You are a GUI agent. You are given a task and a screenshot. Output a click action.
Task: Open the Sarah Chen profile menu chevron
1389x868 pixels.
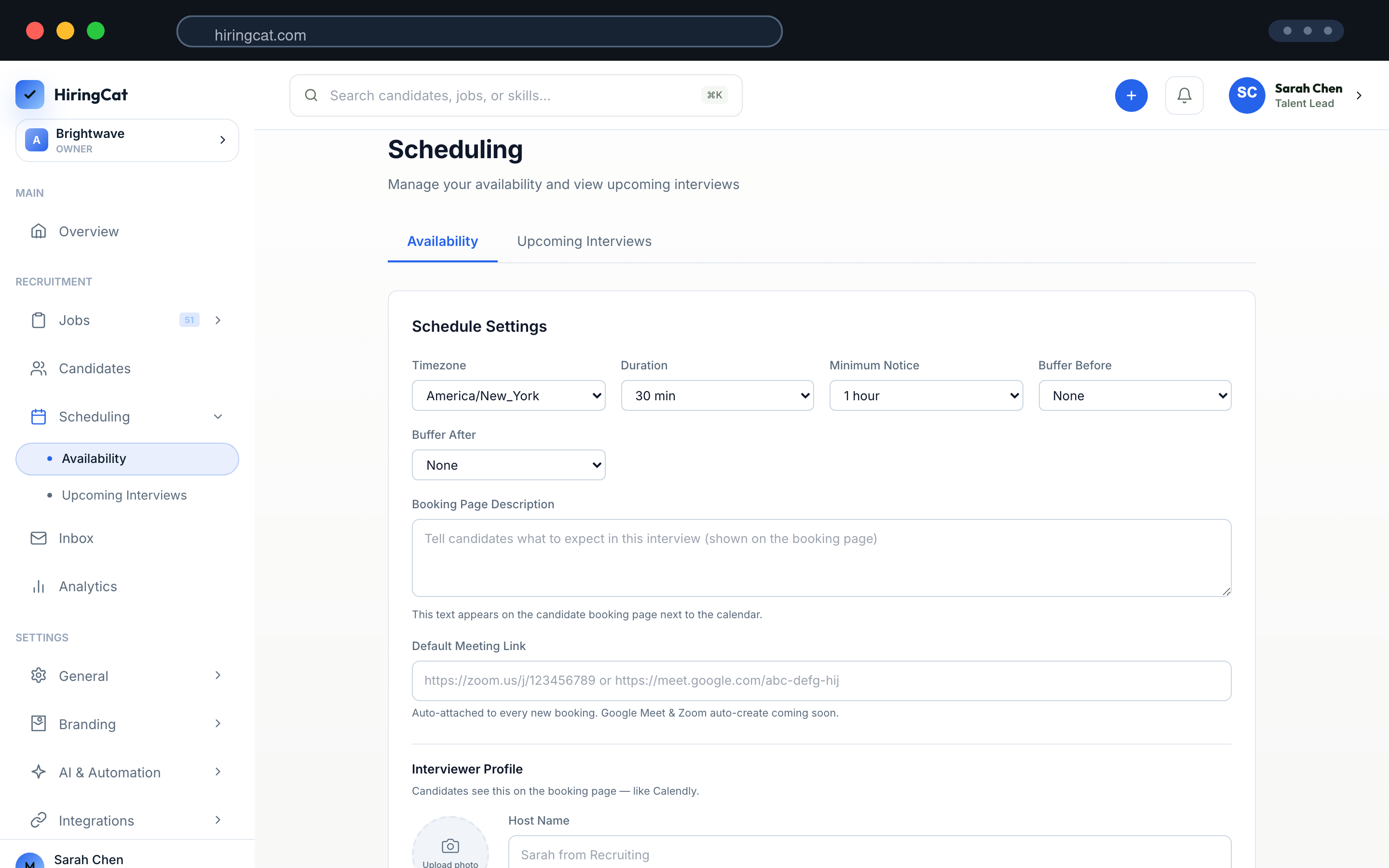[1359, 95]
